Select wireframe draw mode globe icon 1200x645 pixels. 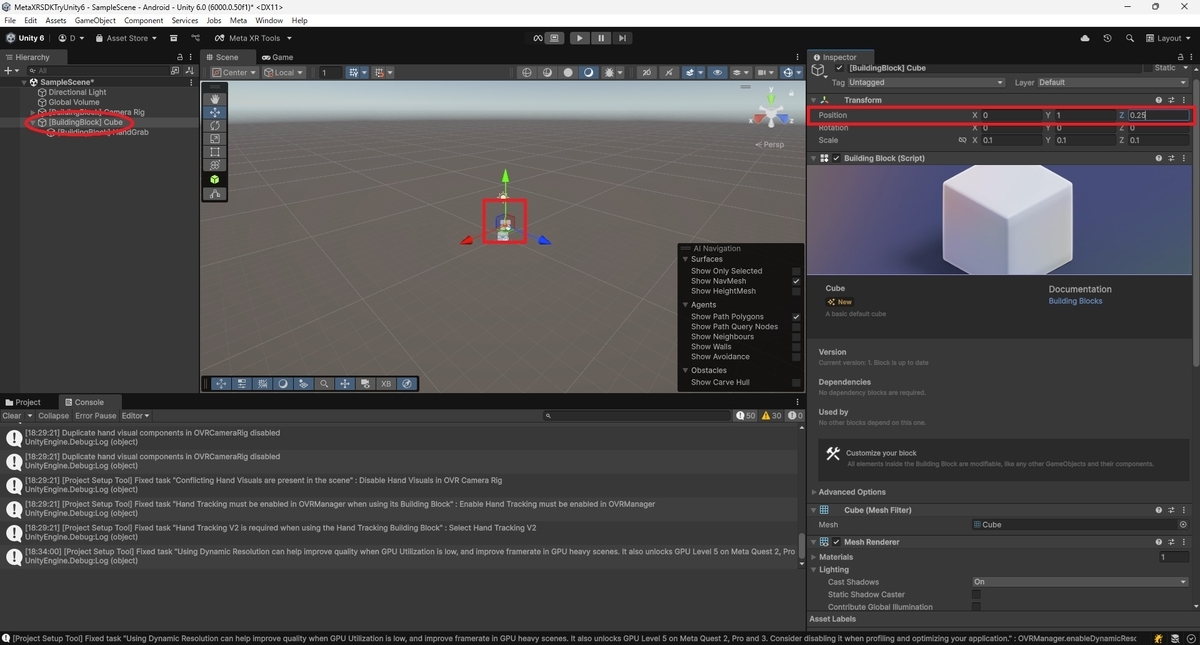(x=527, y=72)
